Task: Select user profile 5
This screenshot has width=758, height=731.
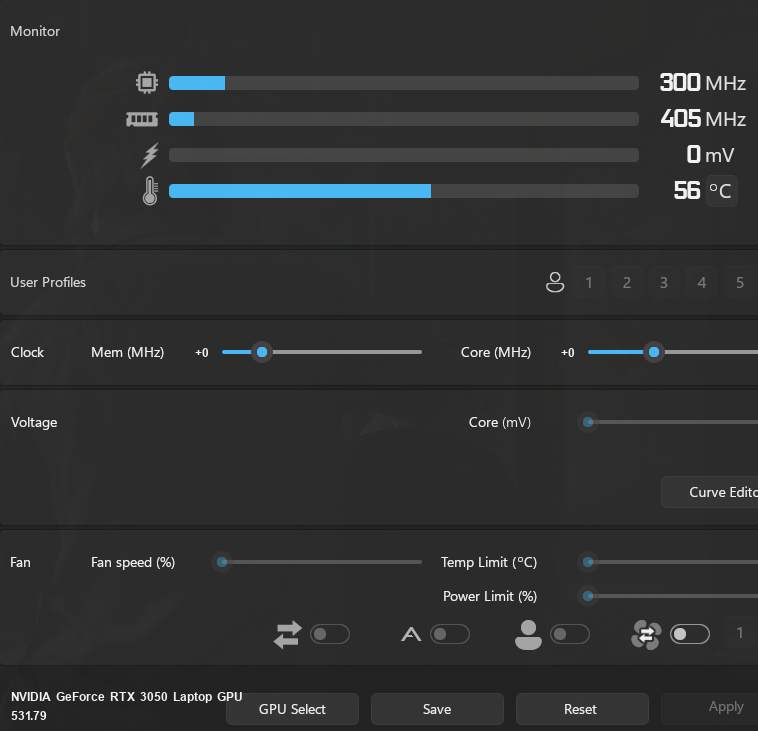Action: point(740,282)
